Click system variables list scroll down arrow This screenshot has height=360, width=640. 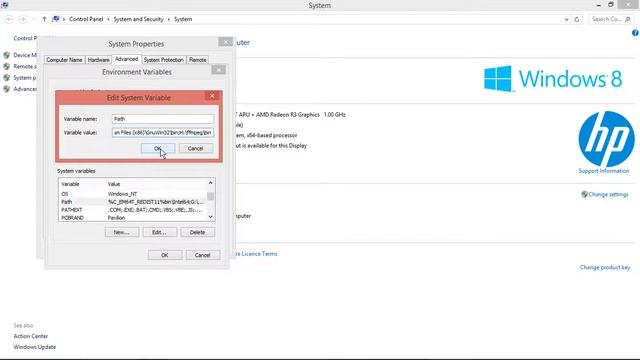point(211,217)
